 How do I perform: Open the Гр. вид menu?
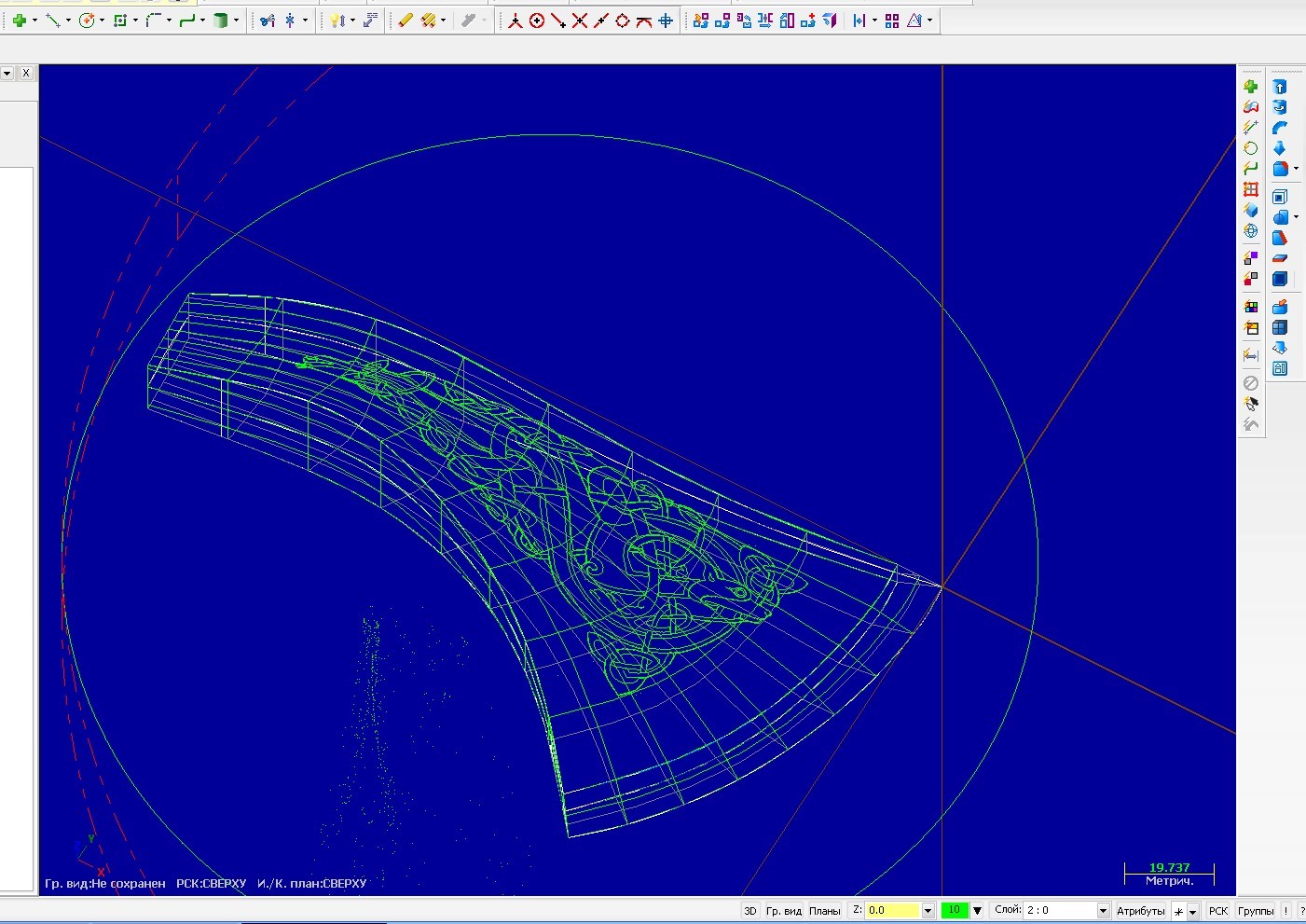[783, 911]
